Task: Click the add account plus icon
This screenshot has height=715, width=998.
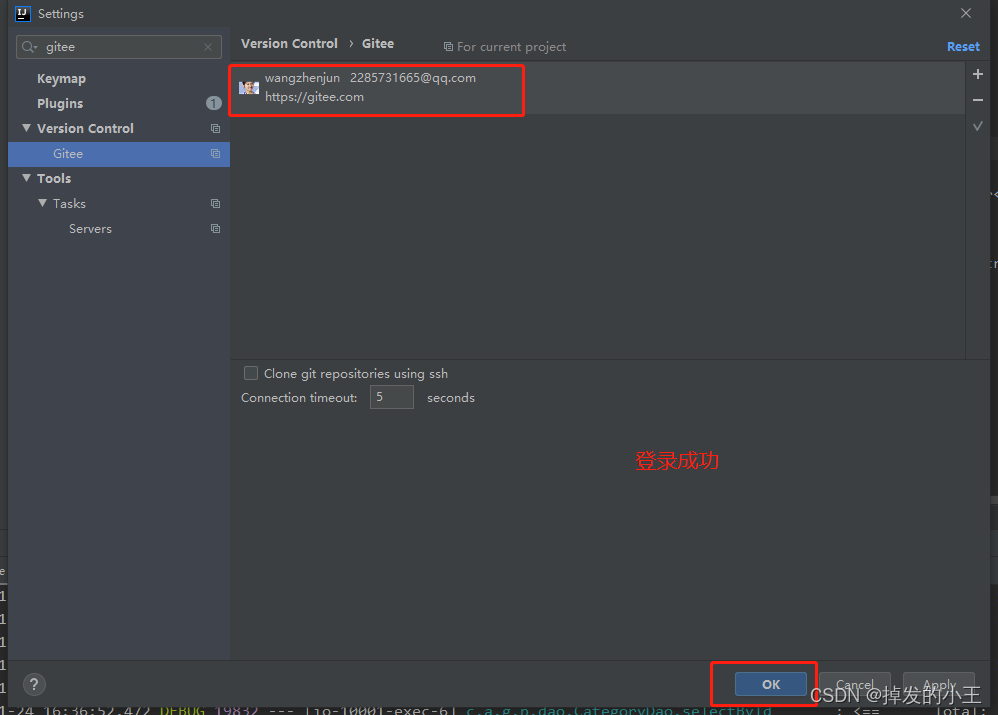Action: pyautogui.click(x=978, y=74)
